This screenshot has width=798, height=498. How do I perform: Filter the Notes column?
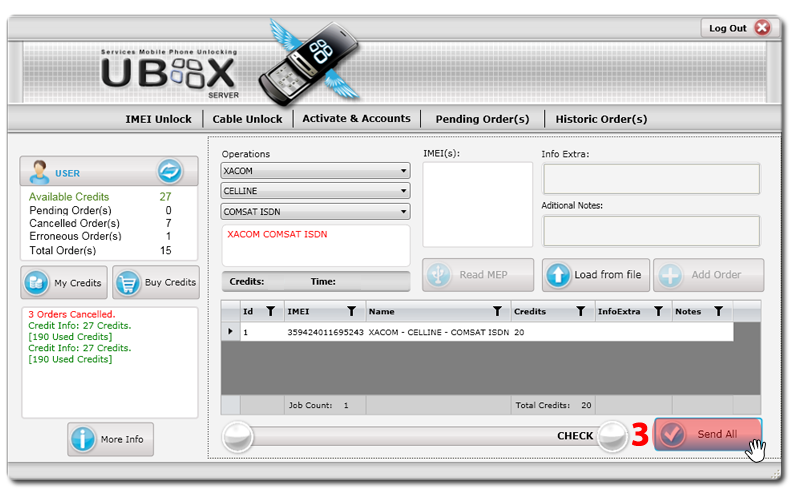coord(718,311)
